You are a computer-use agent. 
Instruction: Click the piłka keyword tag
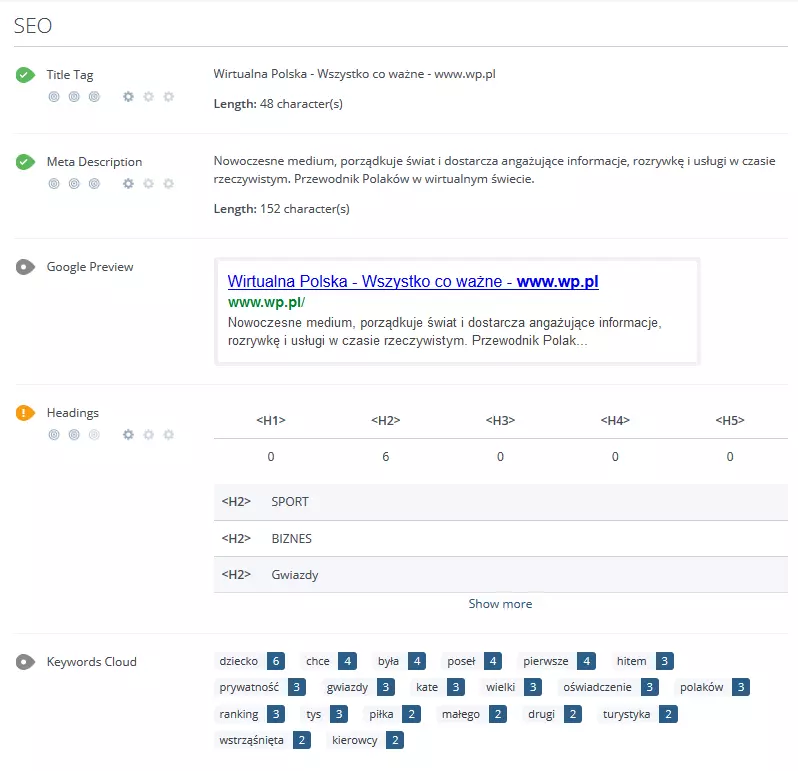click(x=392, y=714)
